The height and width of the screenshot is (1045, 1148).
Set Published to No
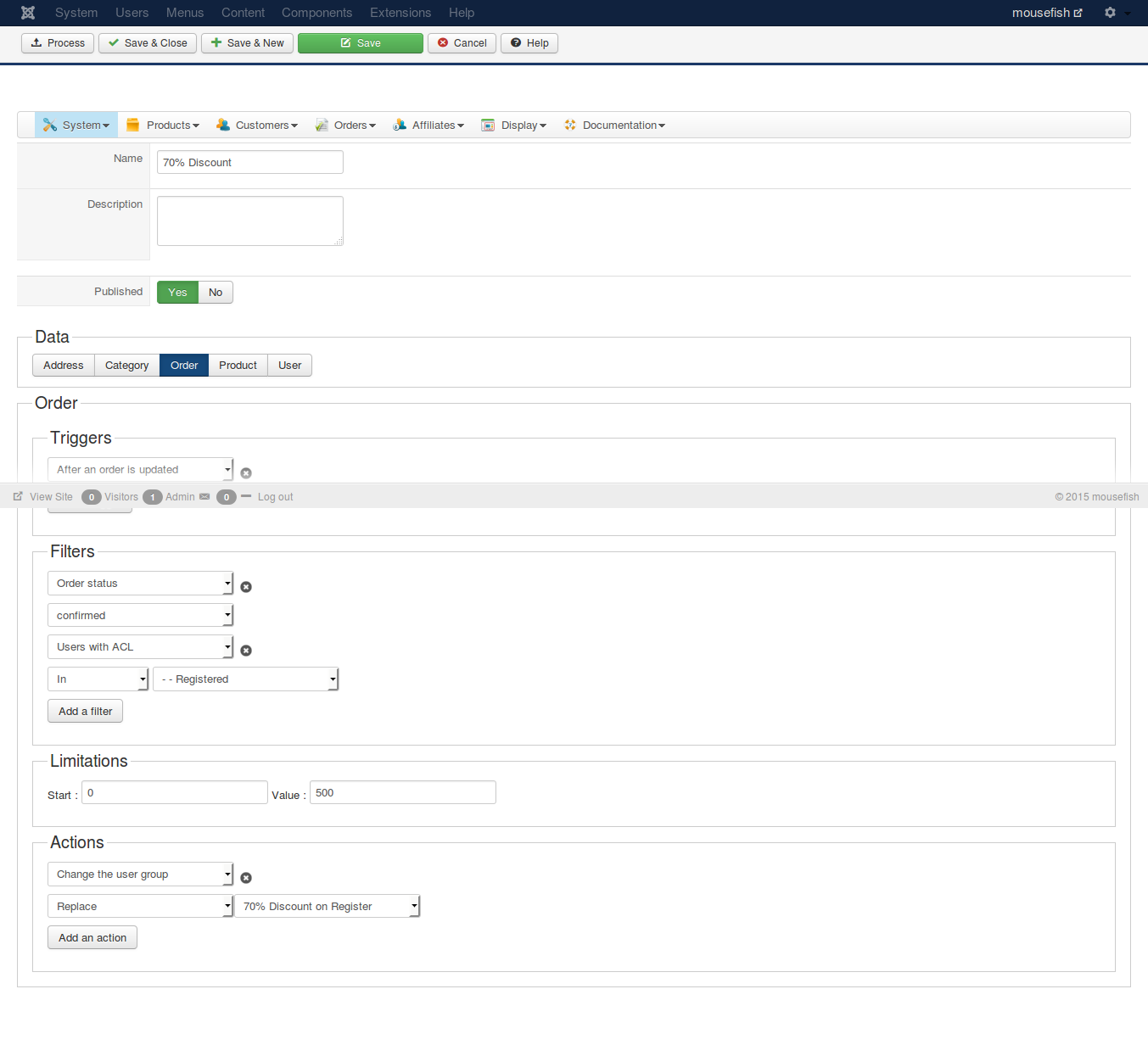pos(216,292)
